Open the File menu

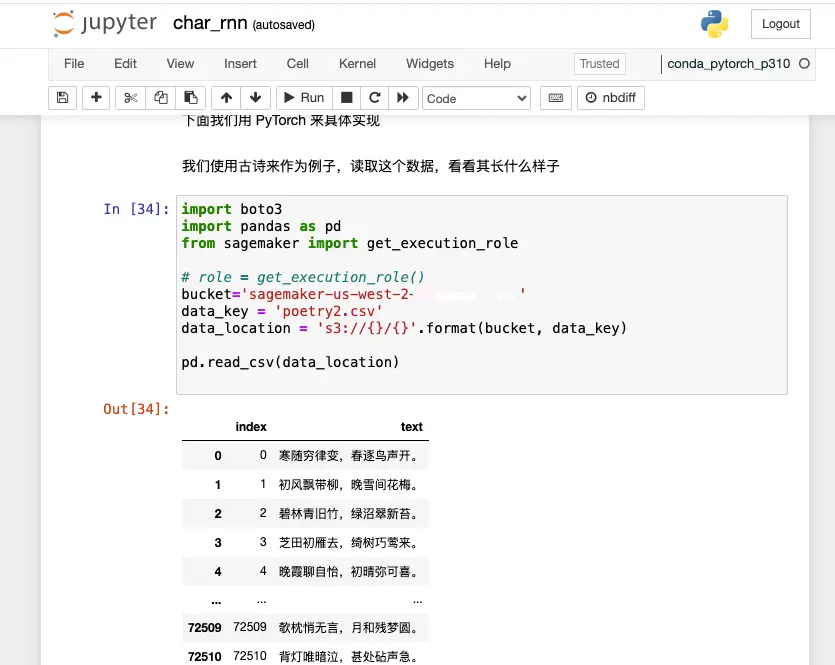pyautogui.click(x=74, y=64)
